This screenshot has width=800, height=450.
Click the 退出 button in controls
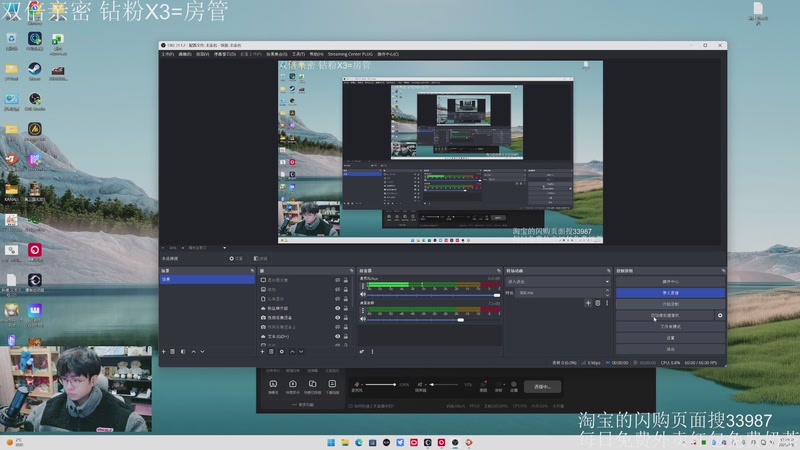(670, 349)
